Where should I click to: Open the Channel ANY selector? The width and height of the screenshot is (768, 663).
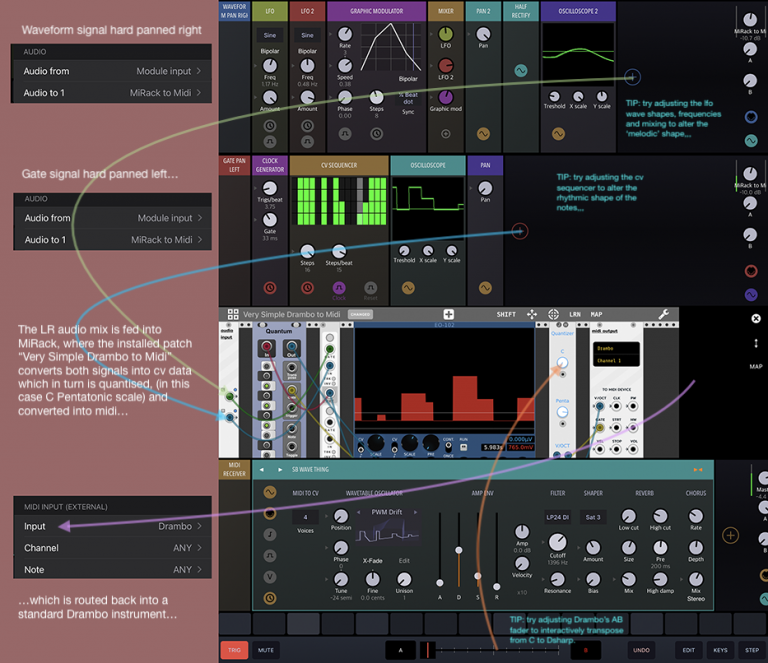pos(113,548)
